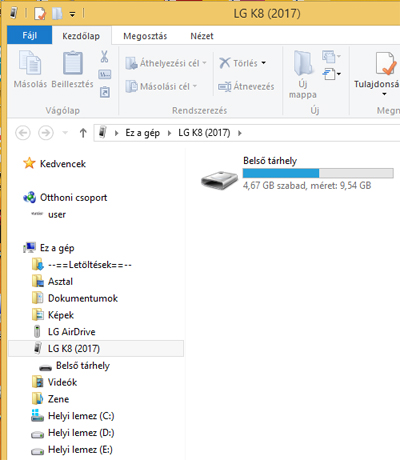Open the quick access toolbar customize arrow
400x460 pixels.
(x=72, y=14)
